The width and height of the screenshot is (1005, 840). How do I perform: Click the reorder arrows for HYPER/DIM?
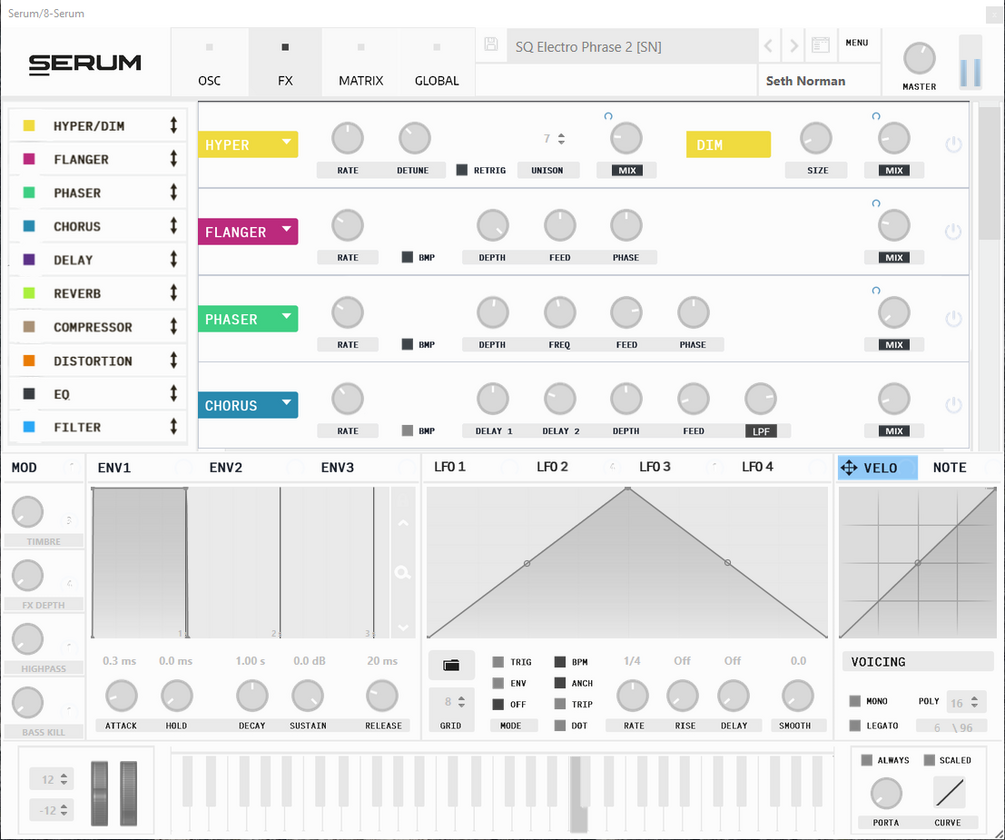point(173,125)
